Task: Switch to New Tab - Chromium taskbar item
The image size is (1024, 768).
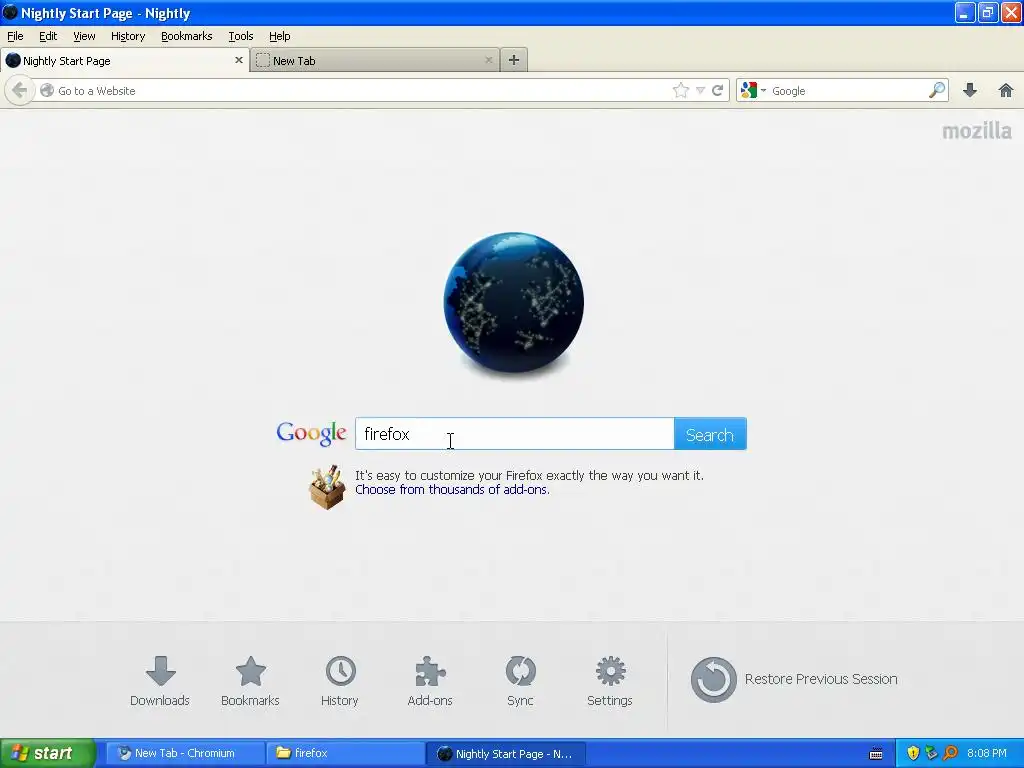Action: [x=185, y=753]
